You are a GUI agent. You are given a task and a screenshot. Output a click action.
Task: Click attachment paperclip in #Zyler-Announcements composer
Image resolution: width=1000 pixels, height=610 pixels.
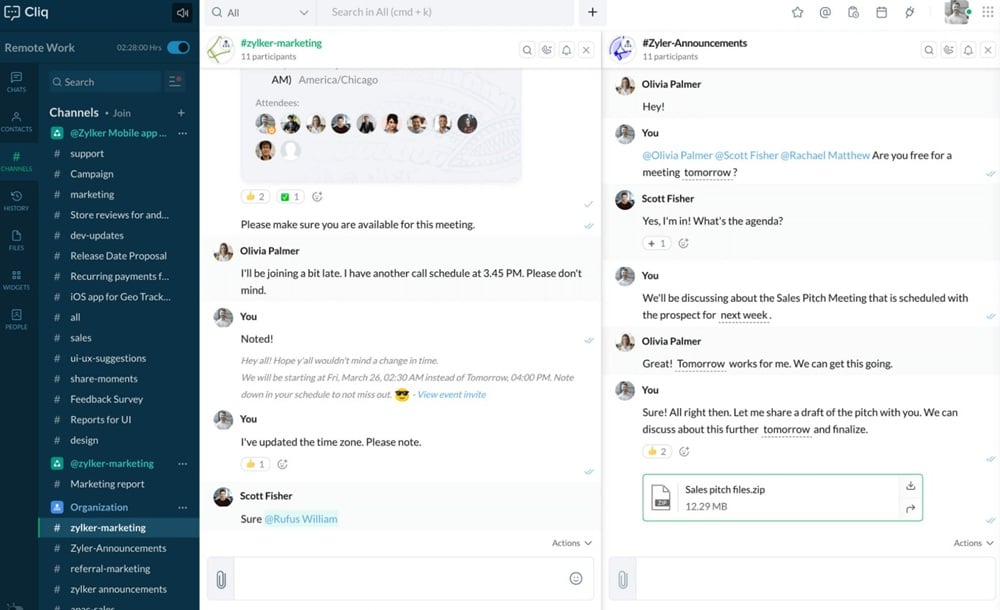click(x=622, y=579)
